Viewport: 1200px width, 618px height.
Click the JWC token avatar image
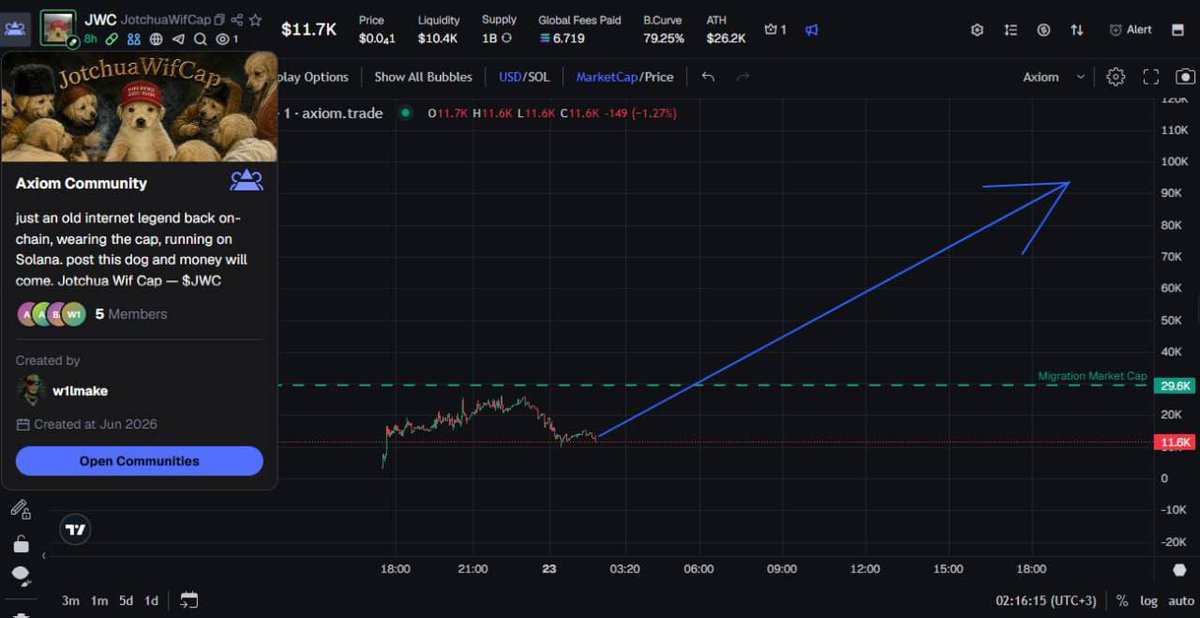58,27
